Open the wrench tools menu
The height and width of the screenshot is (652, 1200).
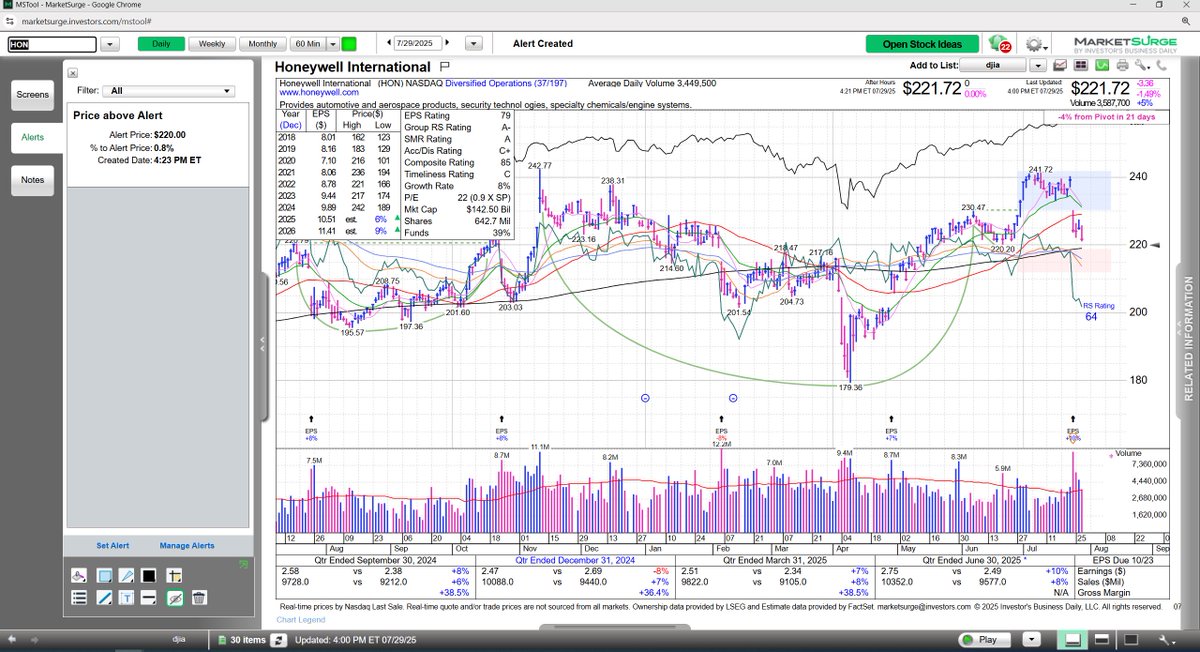click(x=1142, y=65)
